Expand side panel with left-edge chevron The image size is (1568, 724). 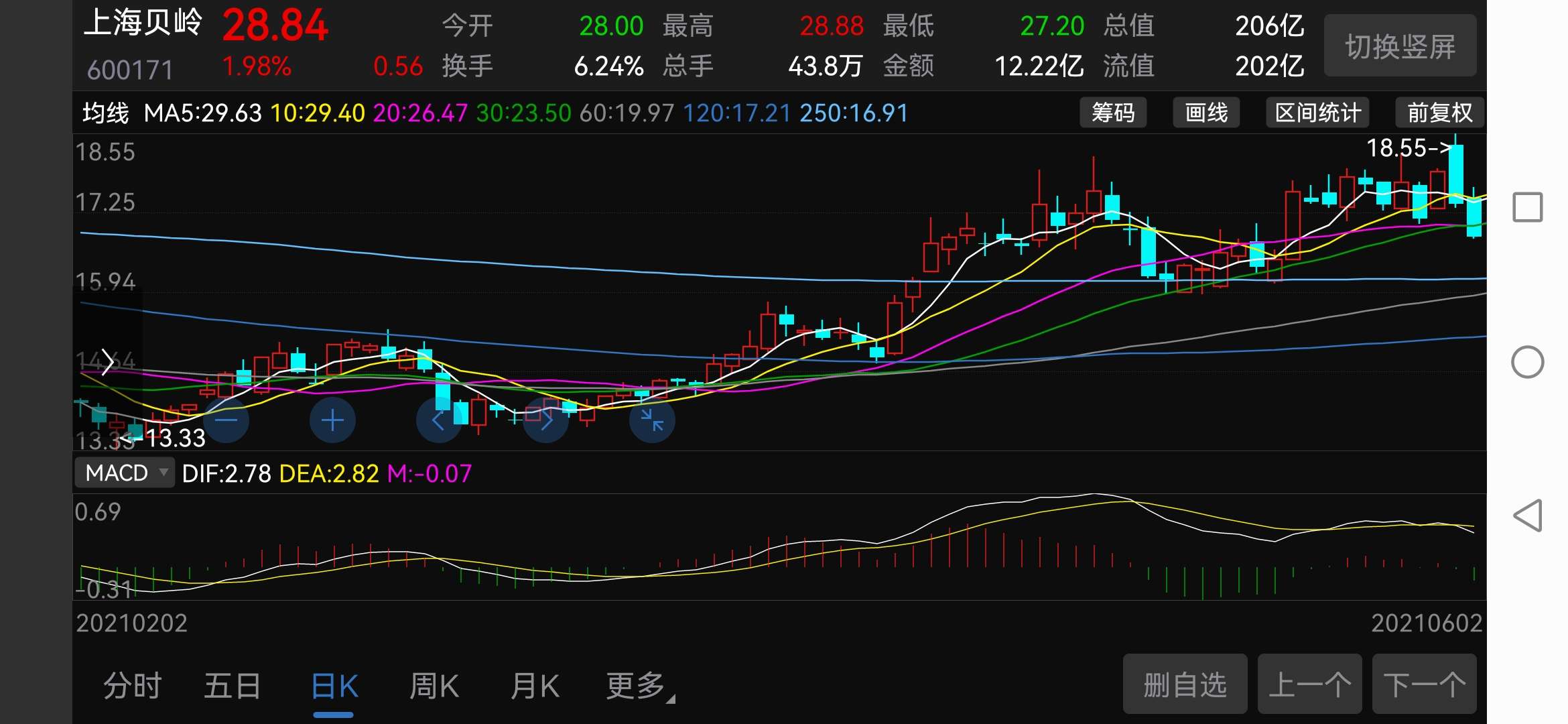point(107,362)
